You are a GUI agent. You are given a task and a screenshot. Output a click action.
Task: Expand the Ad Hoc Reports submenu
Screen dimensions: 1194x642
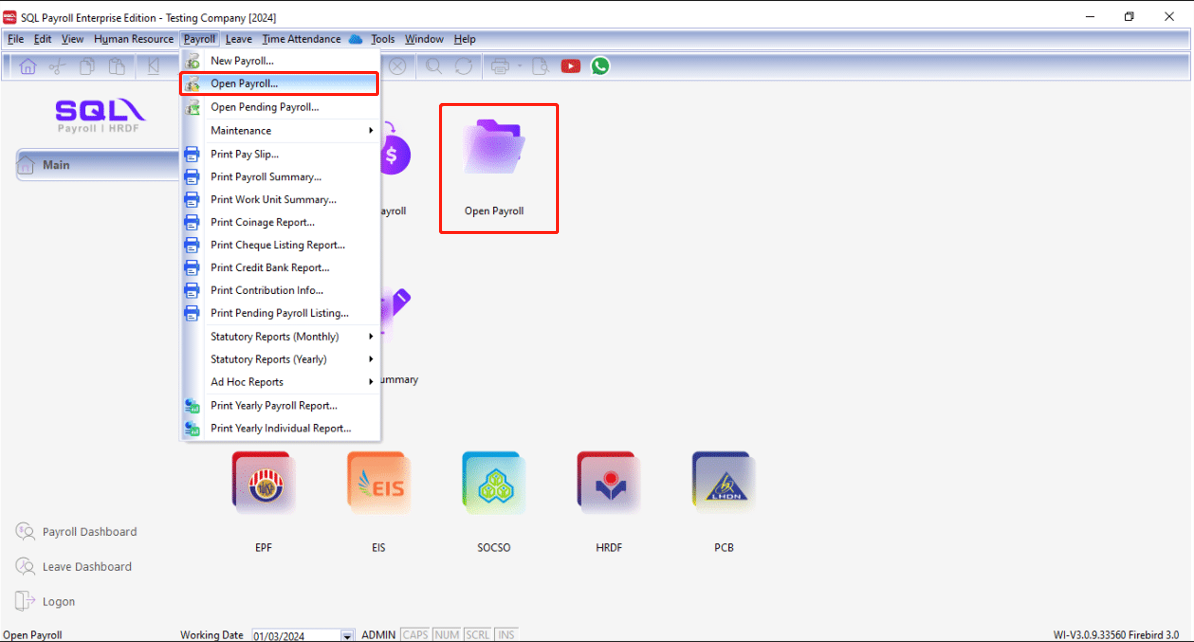(x=280, y=382)
